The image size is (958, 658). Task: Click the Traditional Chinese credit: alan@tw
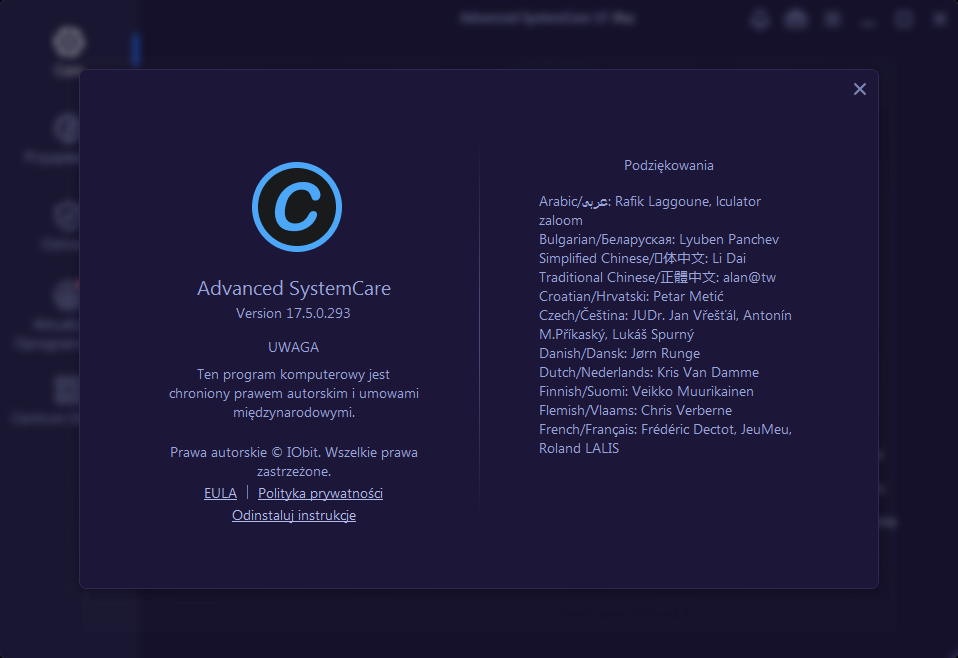pos(657,277)
